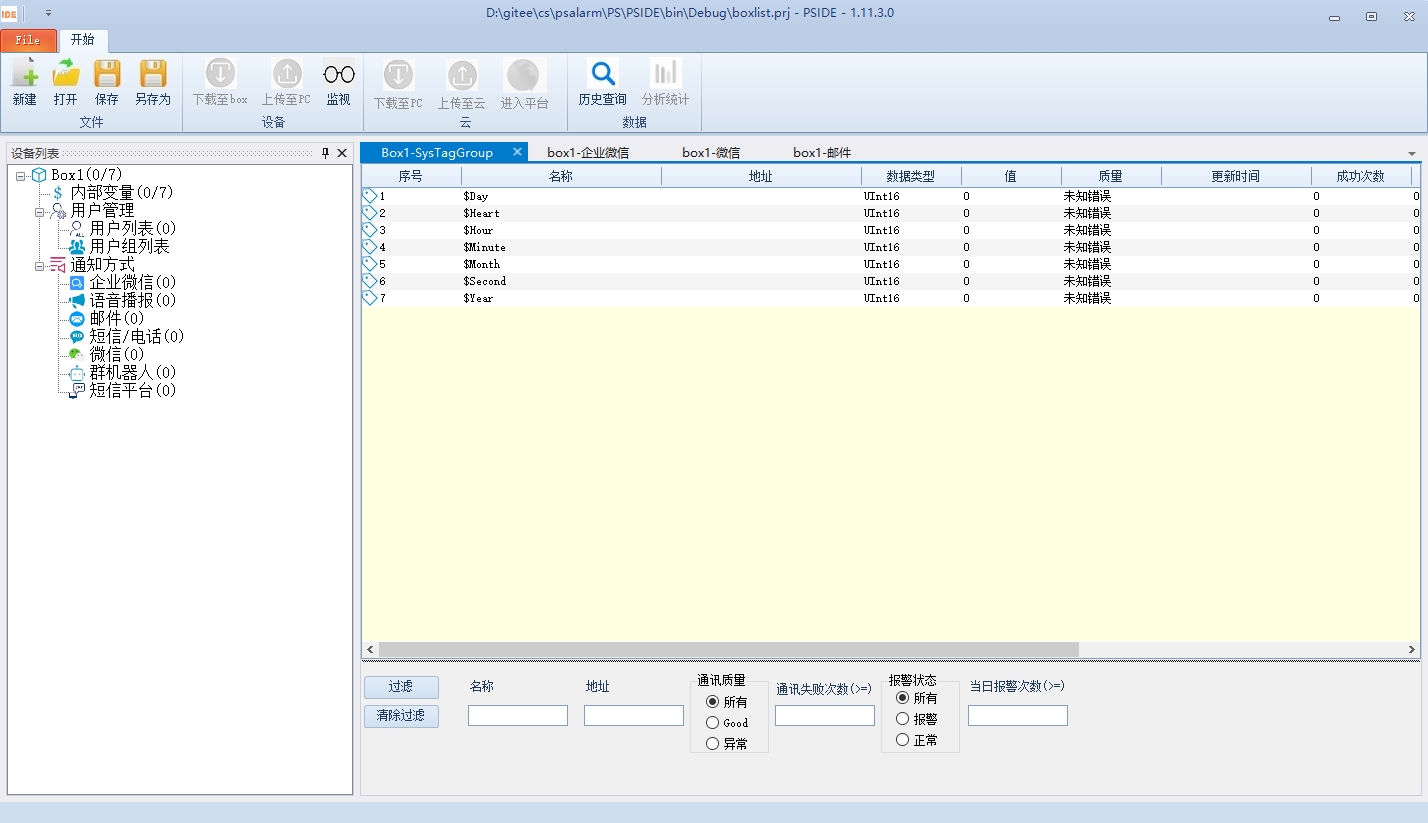
Task: Select 邮件(0) mail icon
Action: [x=77, y=318]
